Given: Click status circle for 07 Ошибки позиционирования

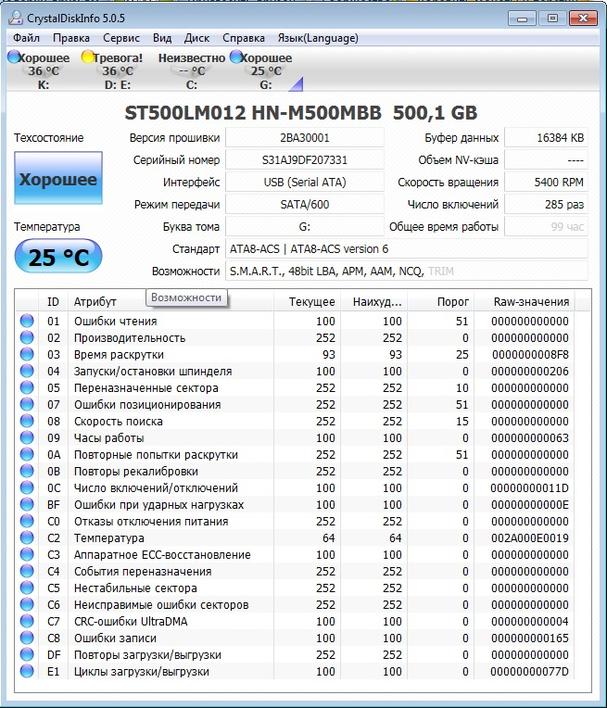Looking at the screenshot, I should click(x=27, y=404).
